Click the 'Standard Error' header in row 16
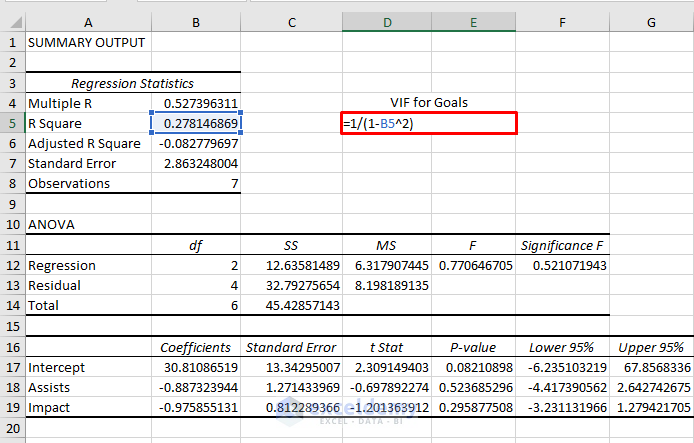The image size is (694, 443). (291, 347)
